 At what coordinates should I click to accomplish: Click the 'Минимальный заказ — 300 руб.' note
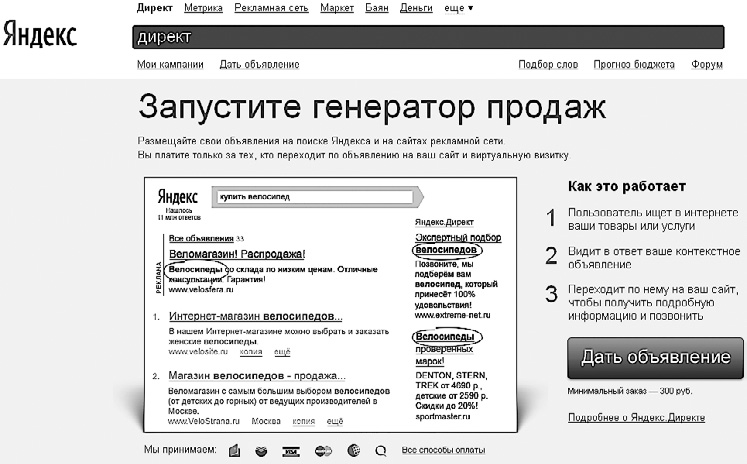point(629,391)
